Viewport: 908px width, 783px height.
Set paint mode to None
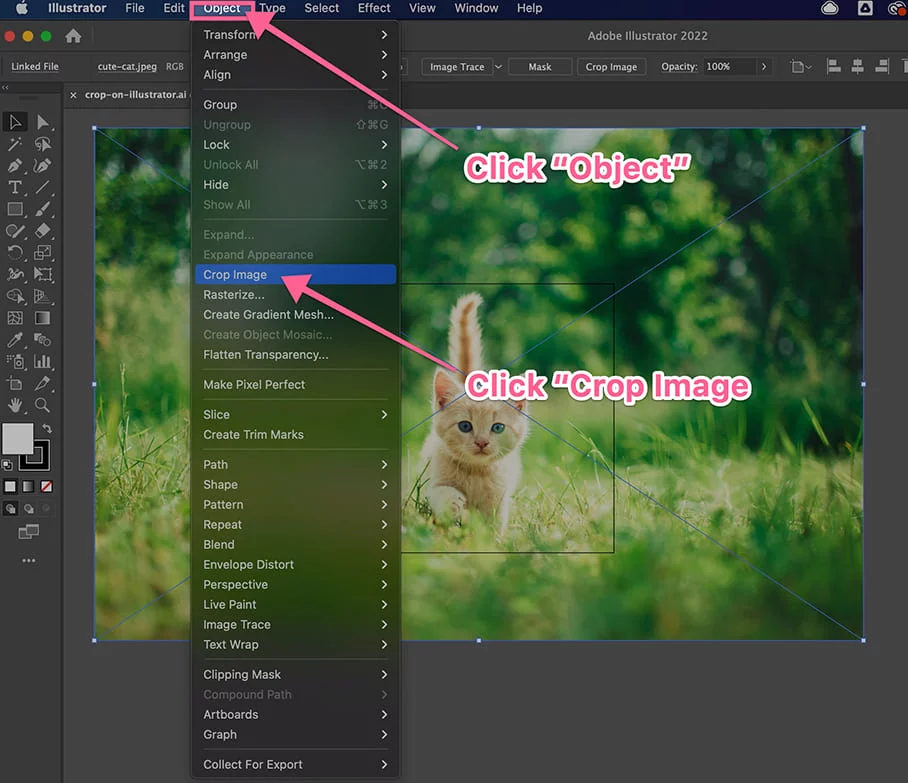46,486
